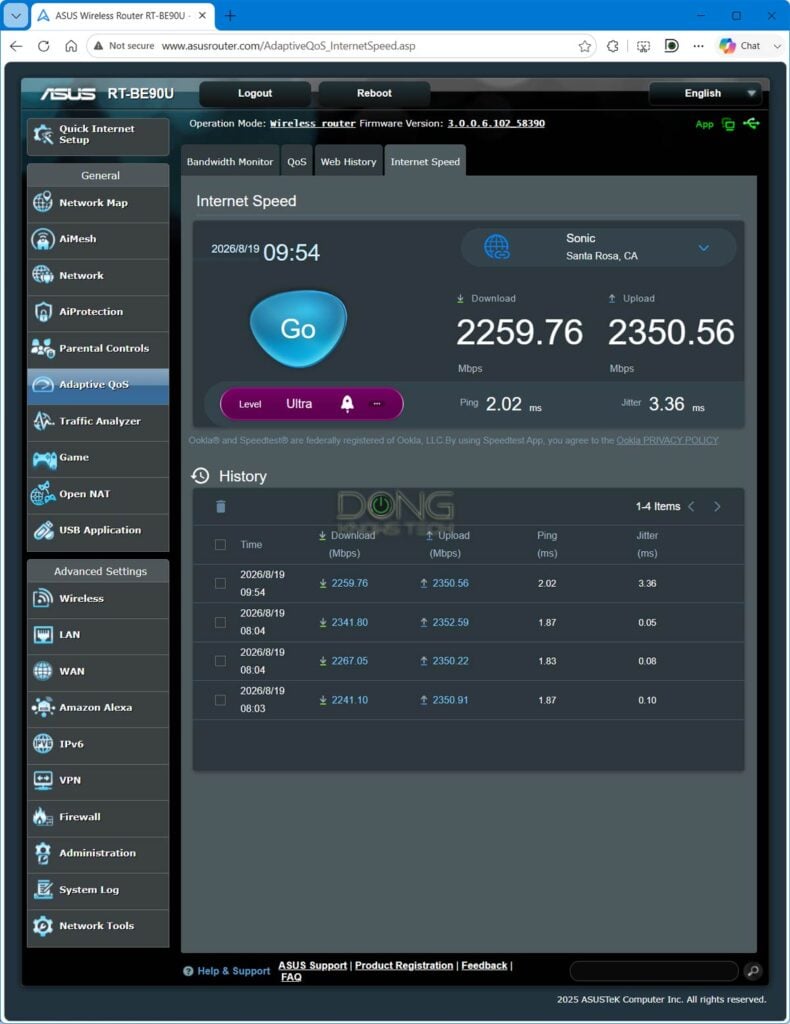Check the 2341.80 download row checkbox
This screenshot has width=790, height=1024.
coord(221,622)
